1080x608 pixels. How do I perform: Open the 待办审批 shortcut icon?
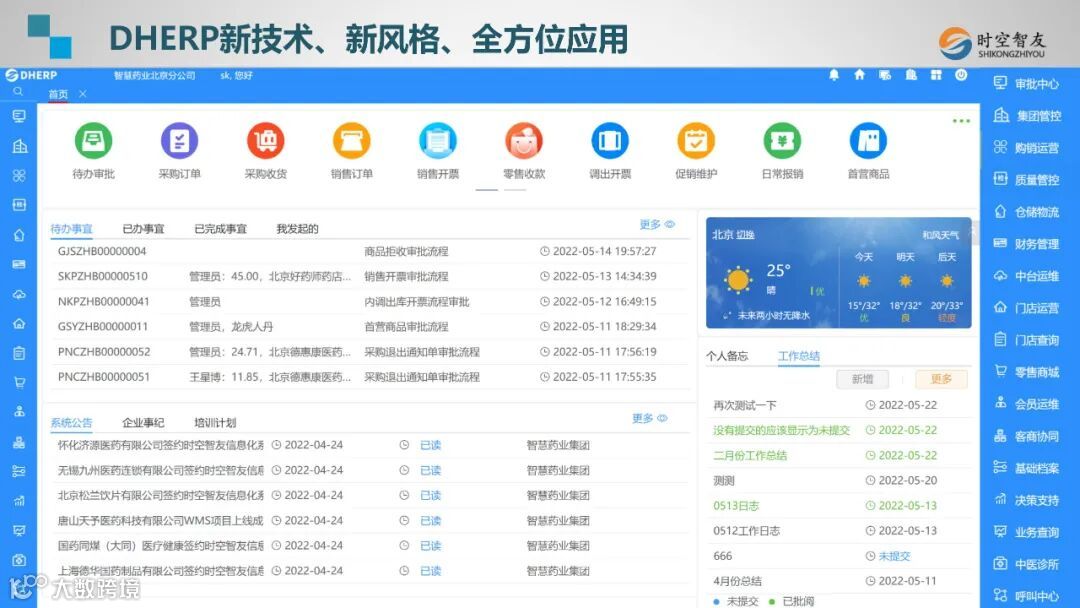[x=93, y=140]
